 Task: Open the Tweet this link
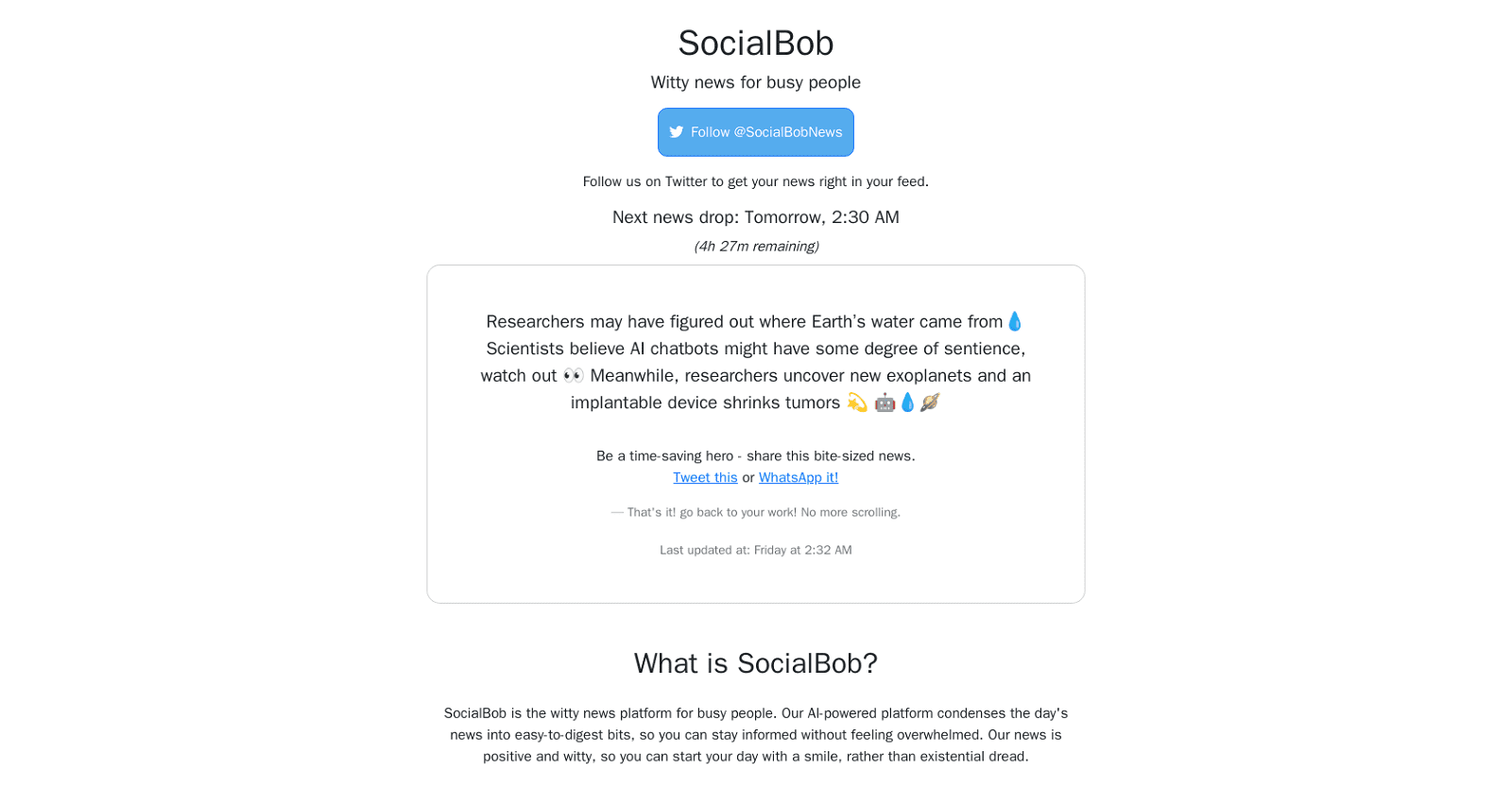[x=705, y=477]
